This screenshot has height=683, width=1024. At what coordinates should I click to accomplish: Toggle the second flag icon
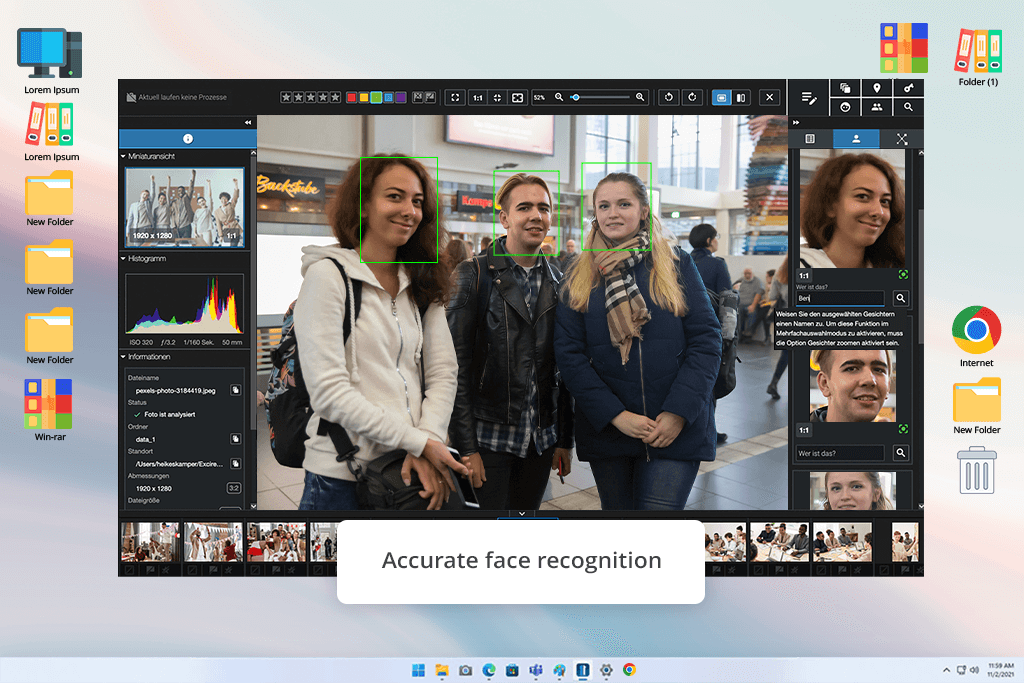[x=430, y=97]
